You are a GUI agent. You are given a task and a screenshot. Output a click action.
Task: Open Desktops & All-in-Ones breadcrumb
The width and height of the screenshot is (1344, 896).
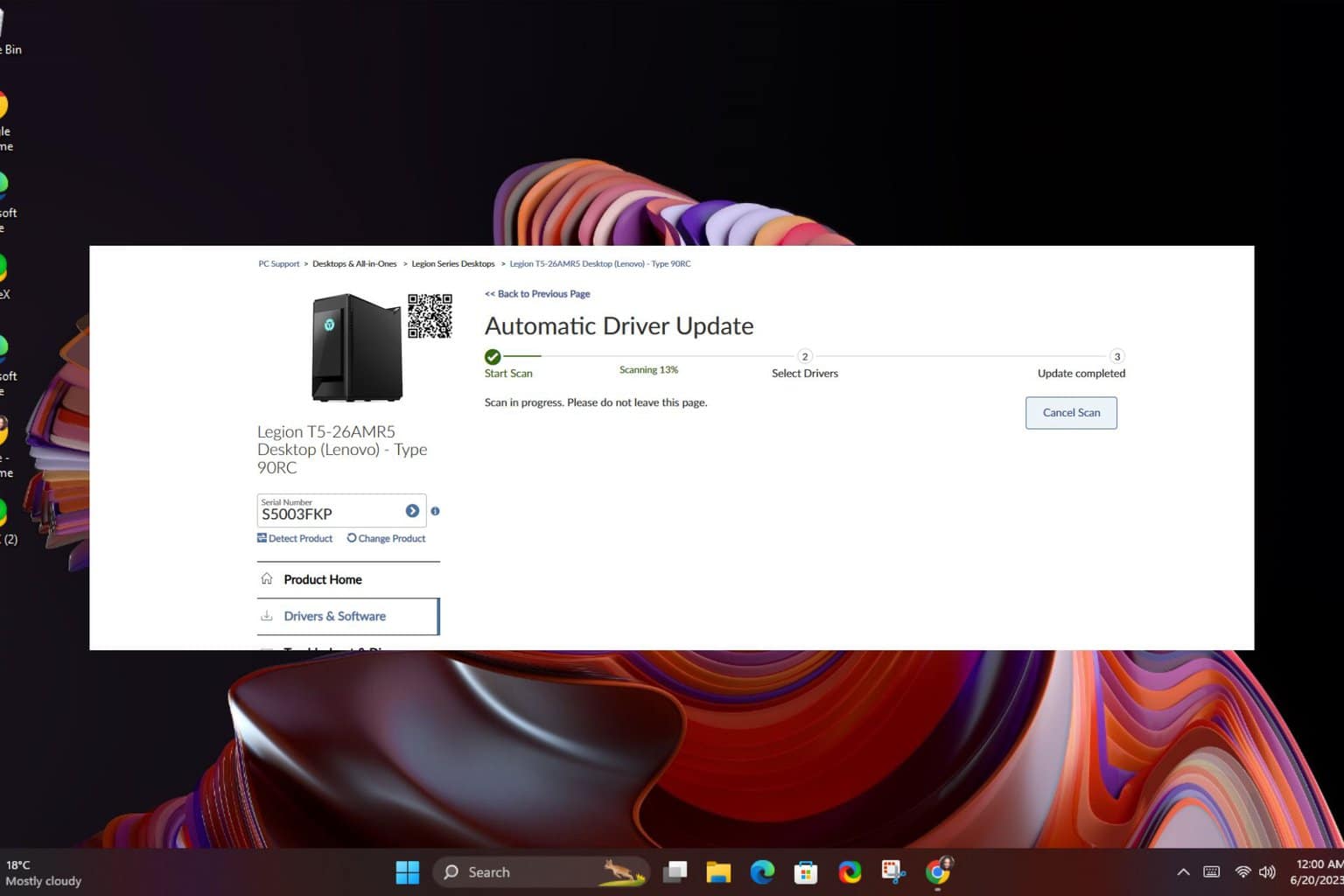click(354, 263)
